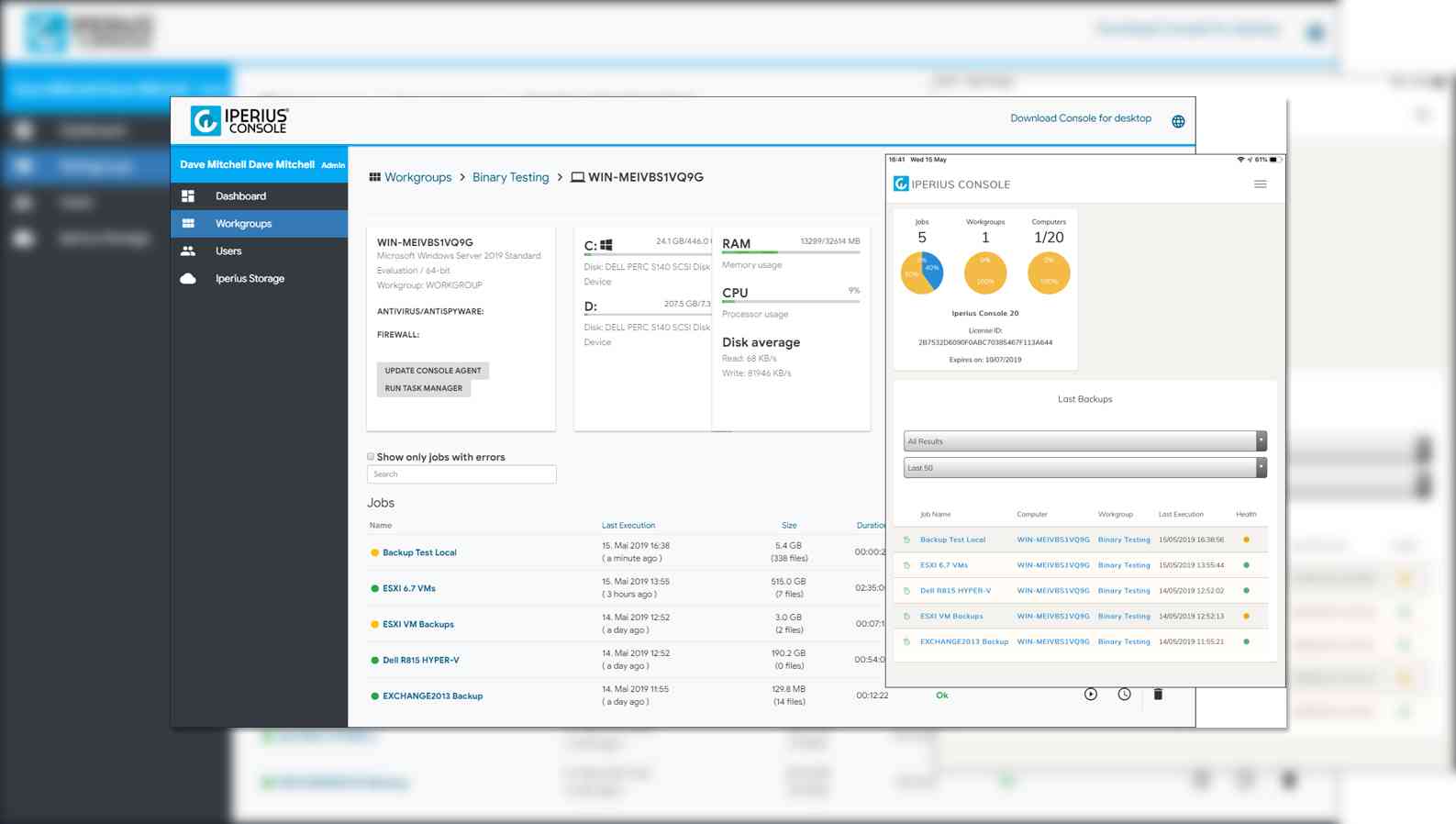The width and height of the screenshot is (1456, 824).
Task: Click yellow status dot of ESXI VM Backups job
Action: [374, 624]
